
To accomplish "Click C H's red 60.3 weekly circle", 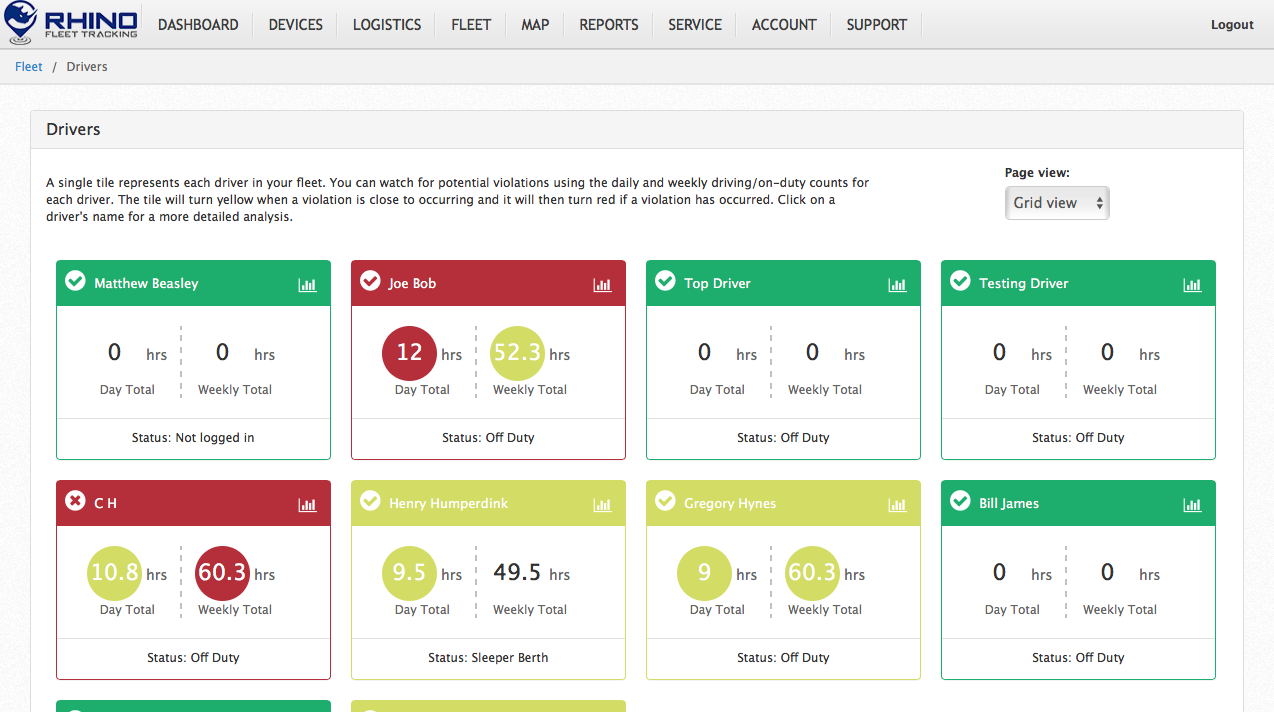I will tap(223, 573).
